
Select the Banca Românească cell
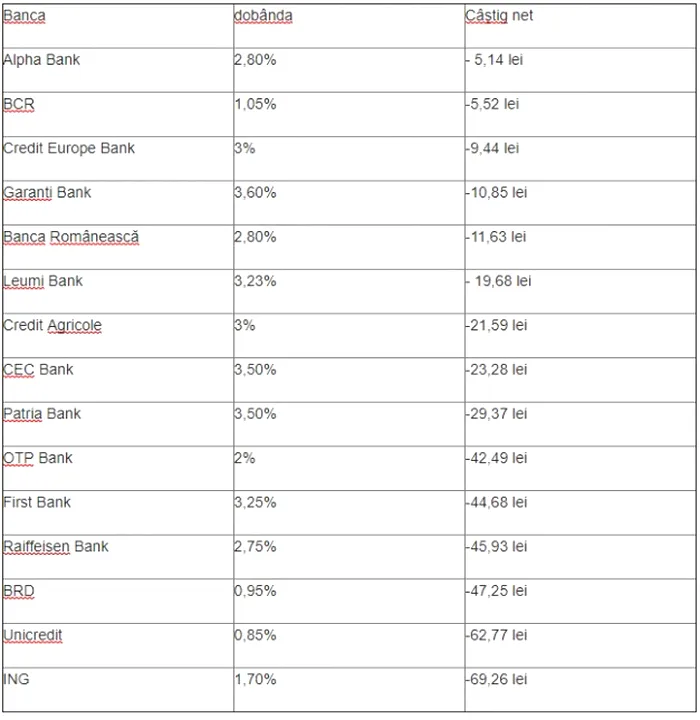[71, 237]
